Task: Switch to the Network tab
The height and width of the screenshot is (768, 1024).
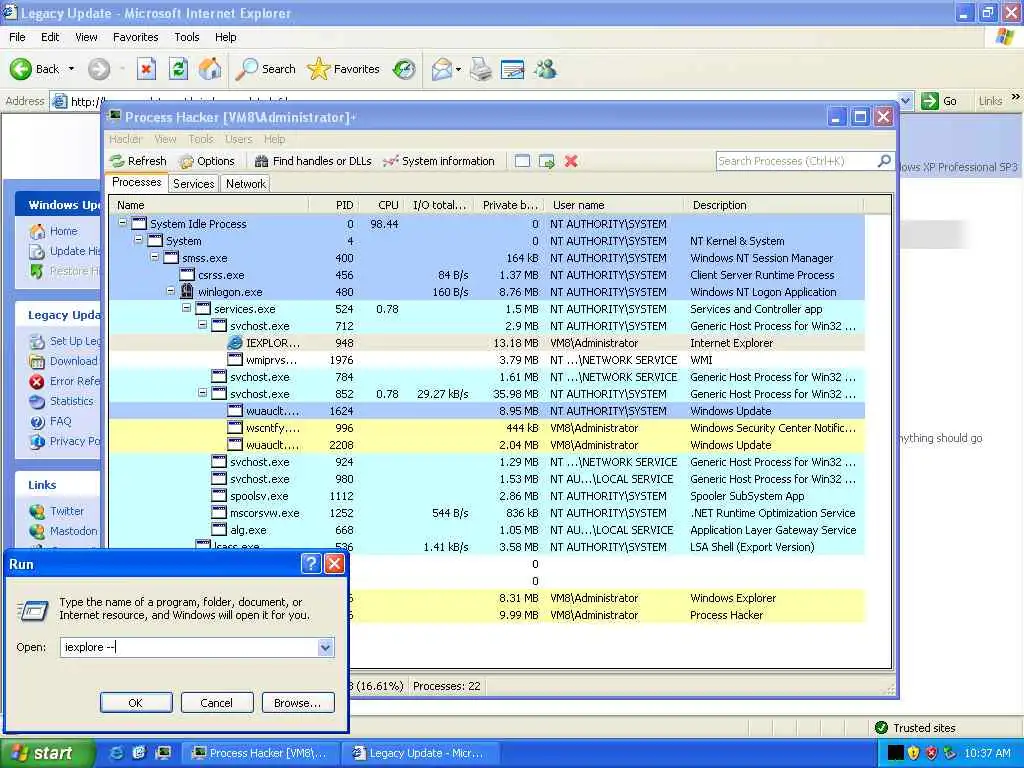Action: click(246, 184)
